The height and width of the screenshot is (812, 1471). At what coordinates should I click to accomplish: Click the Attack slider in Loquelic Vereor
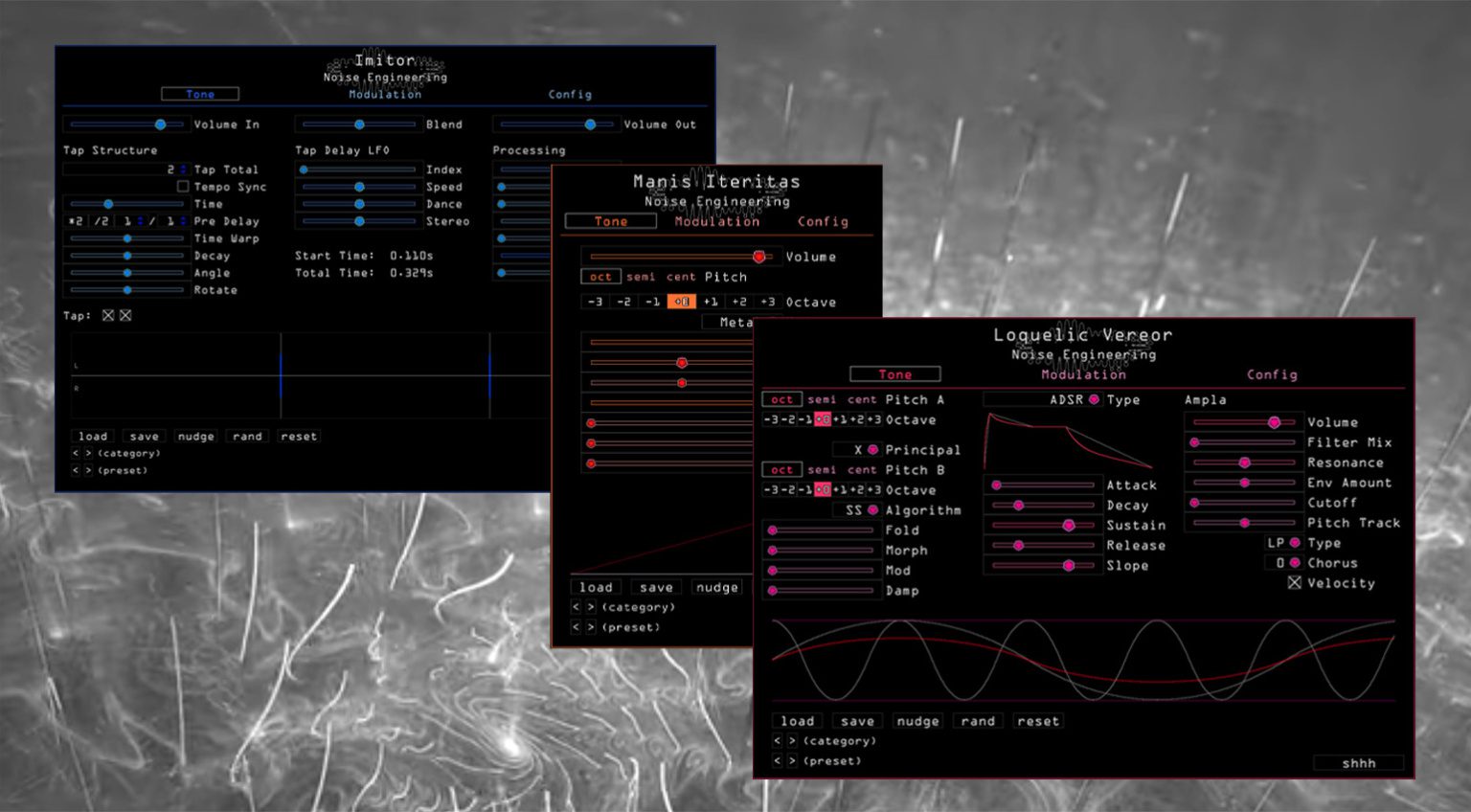996,485
